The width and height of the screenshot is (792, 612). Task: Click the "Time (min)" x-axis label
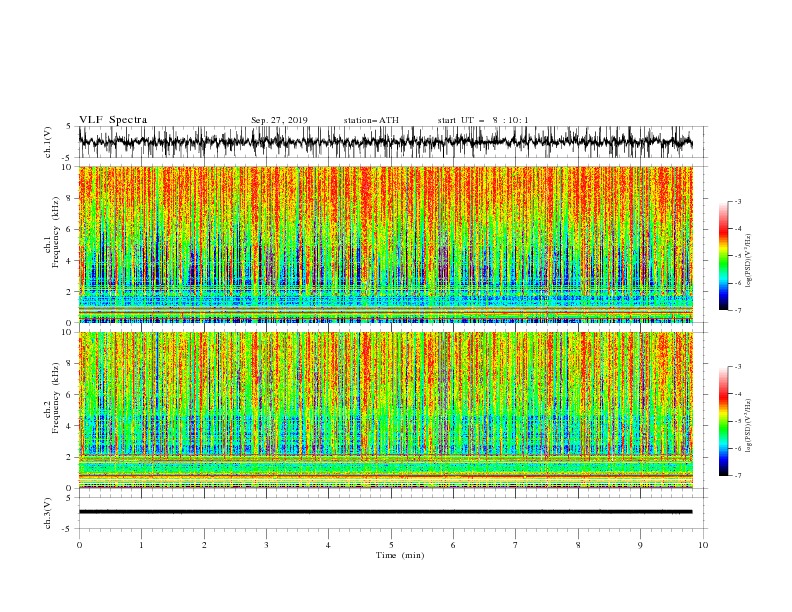(400, 555)
